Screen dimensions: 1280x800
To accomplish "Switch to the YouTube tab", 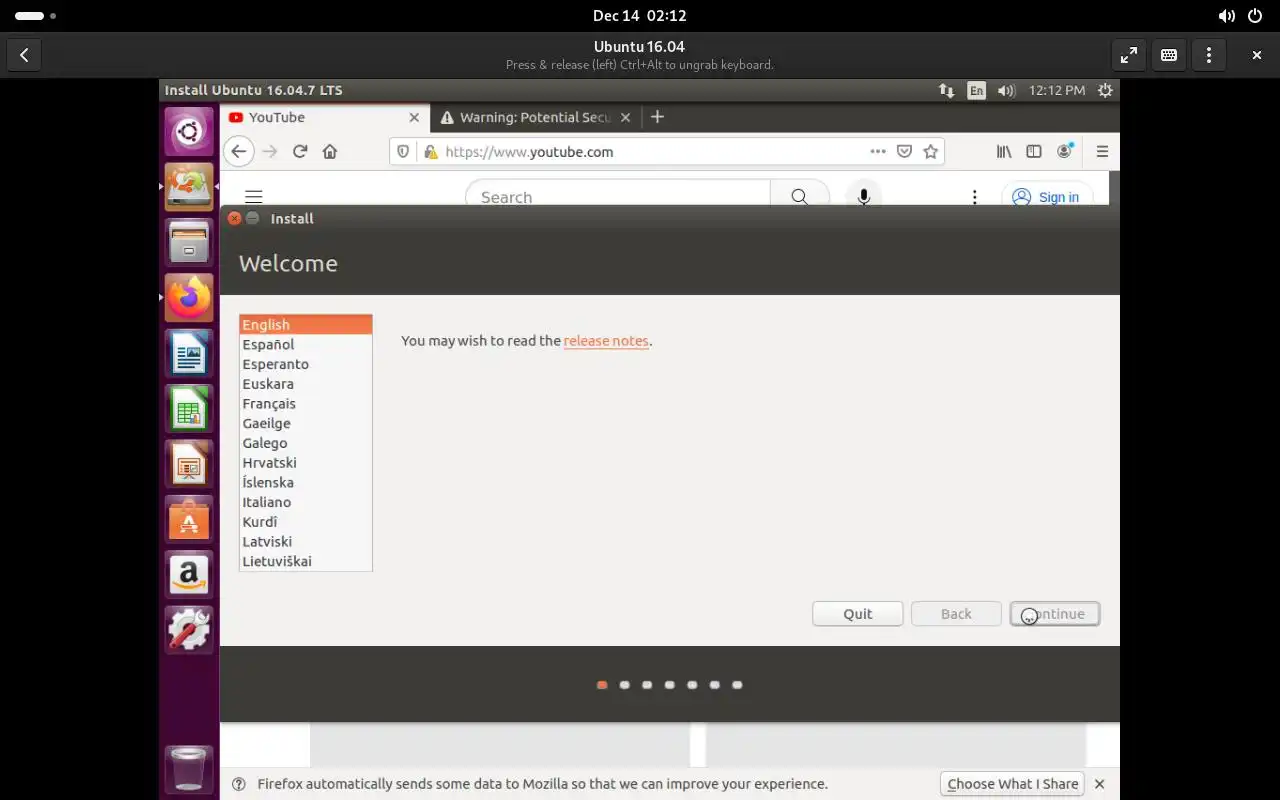I will pyautogui.click(x=325, y=117).
